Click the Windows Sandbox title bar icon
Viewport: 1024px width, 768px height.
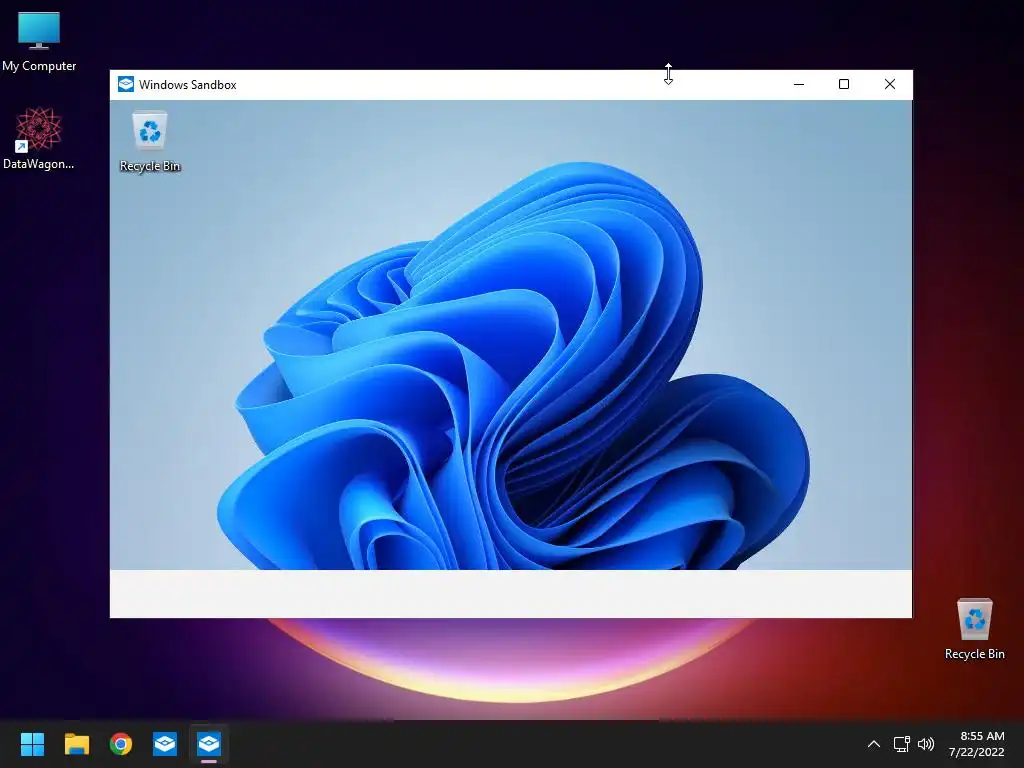pyautogui.click(x=126, y=84)
